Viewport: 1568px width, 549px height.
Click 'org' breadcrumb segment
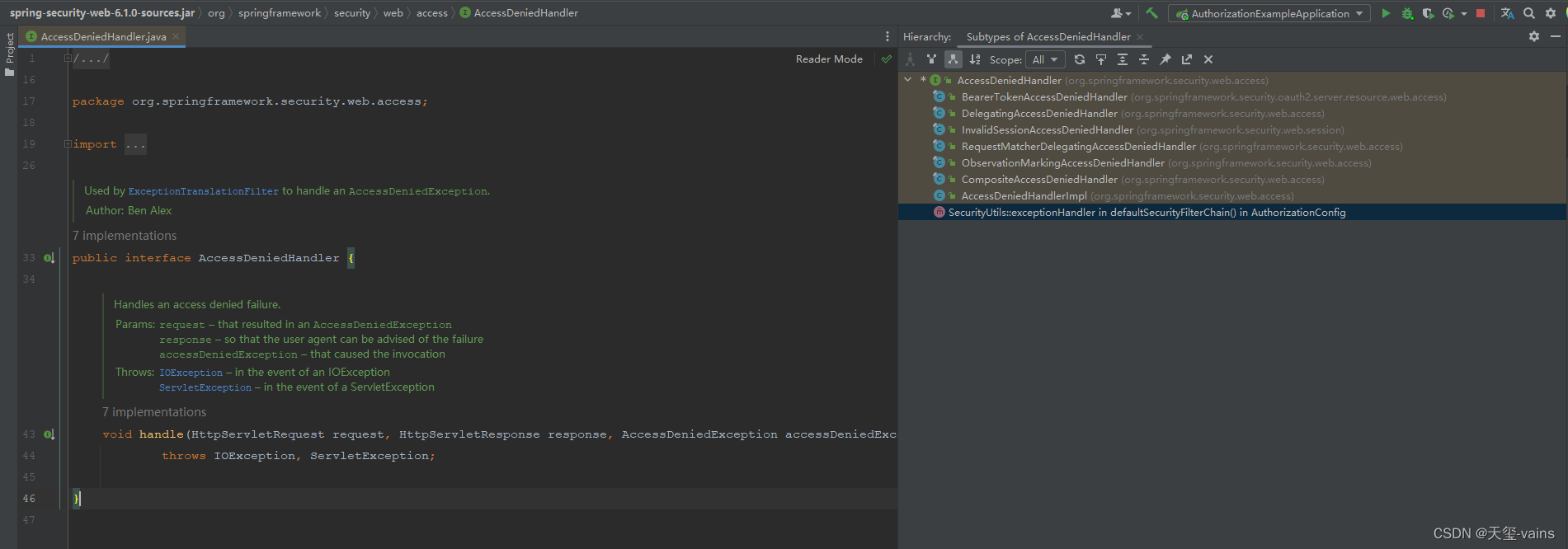coord(216,12)
